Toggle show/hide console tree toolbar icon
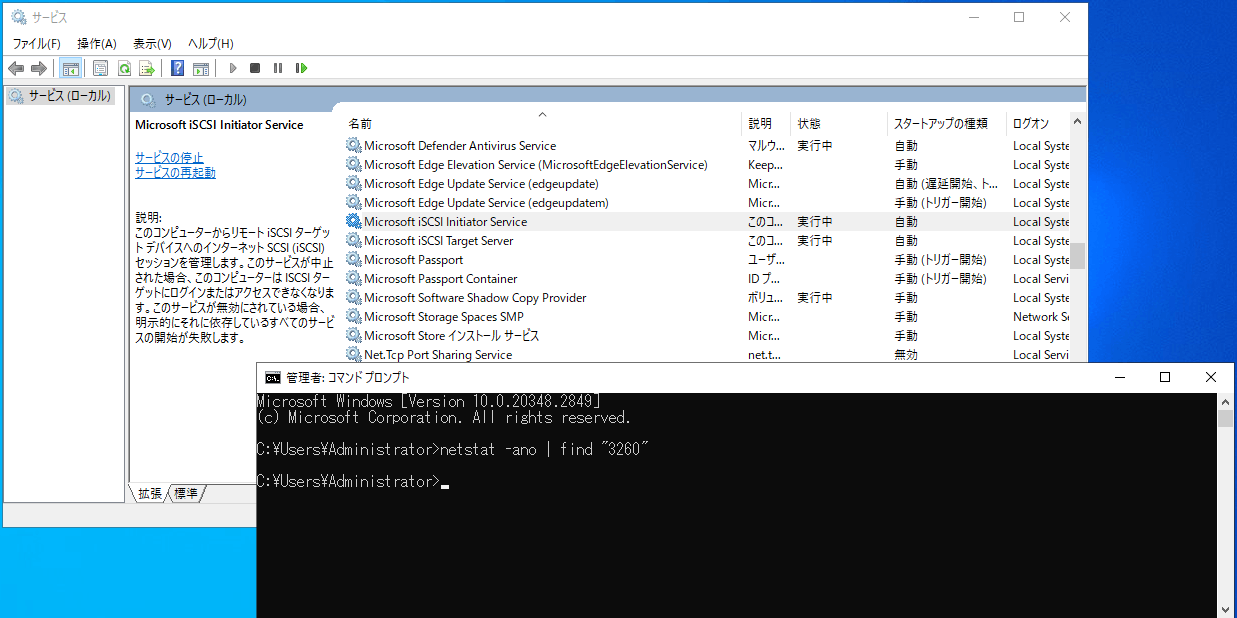 pos(70,68)
